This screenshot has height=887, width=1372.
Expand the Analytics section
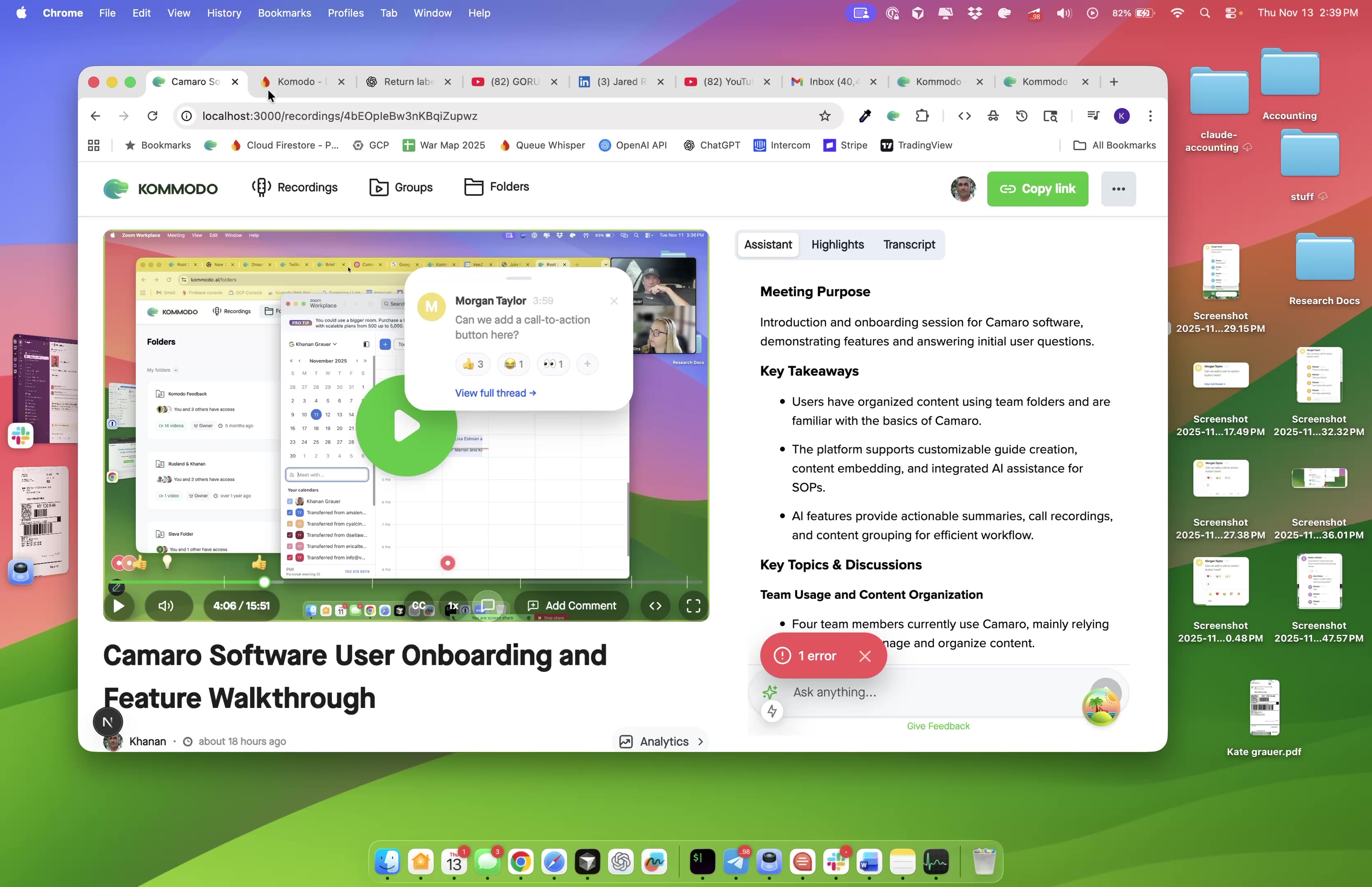click(x=661, y=741)
